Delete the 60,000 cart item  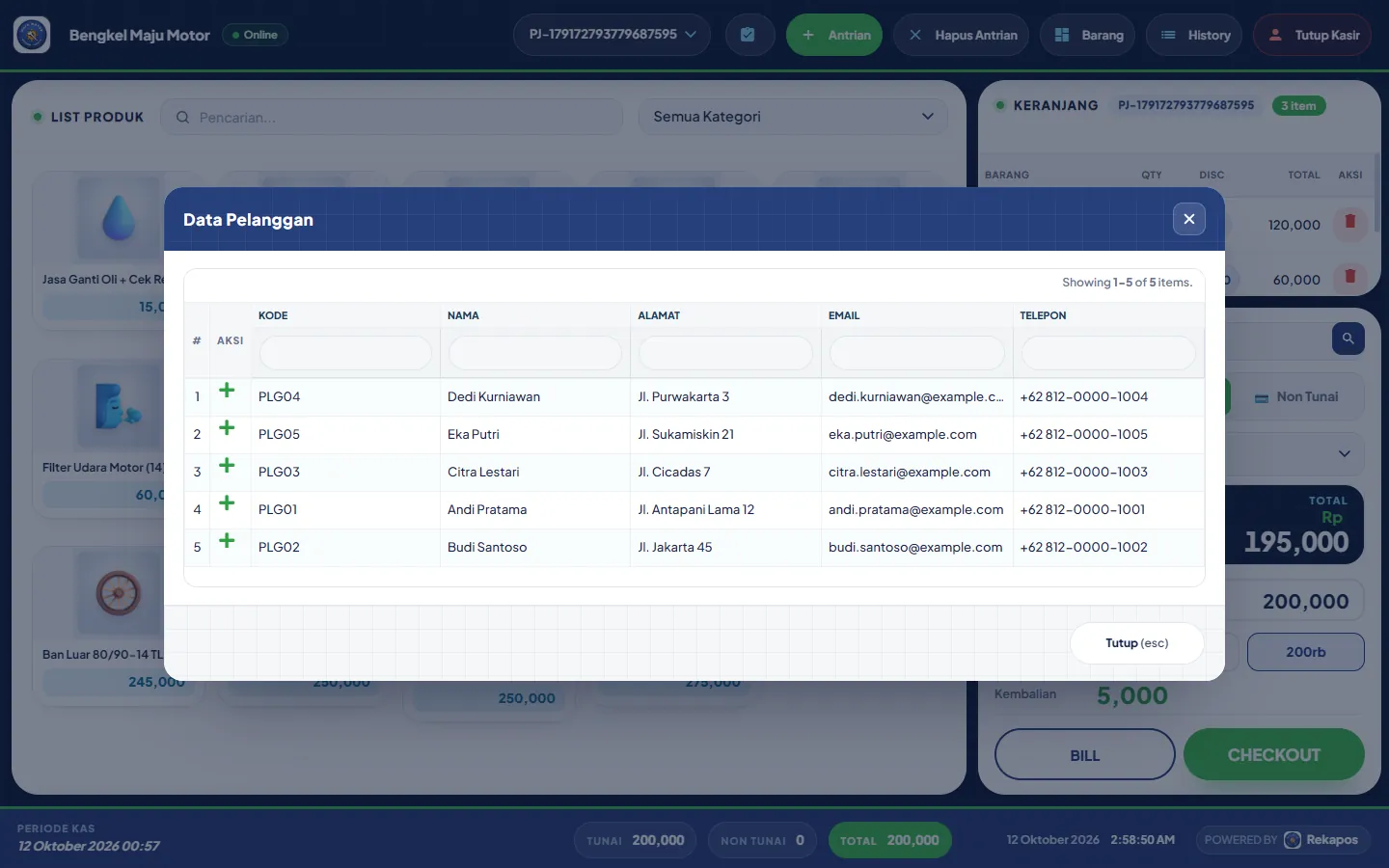point(1349,278)
